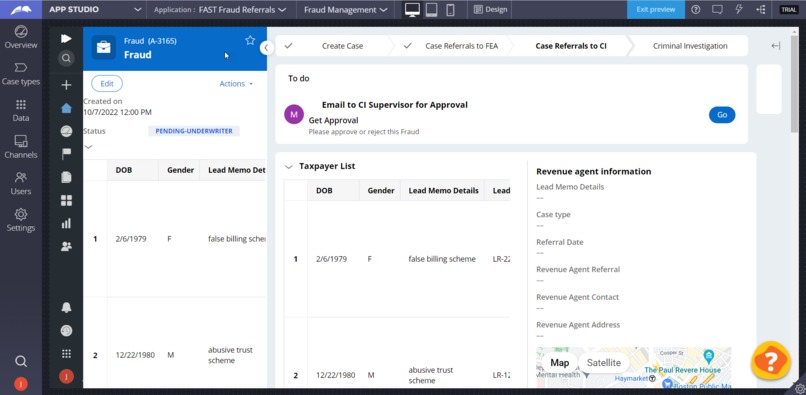Open the Data section
This screenshot has height=395, width=806.
[x=21, y=111]
